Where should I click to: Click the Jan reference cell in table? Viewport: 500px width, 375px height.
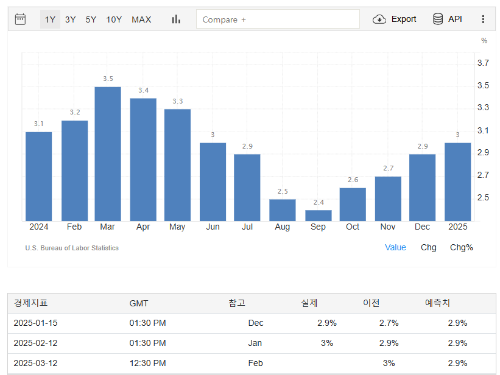click(x=255, y=343)
